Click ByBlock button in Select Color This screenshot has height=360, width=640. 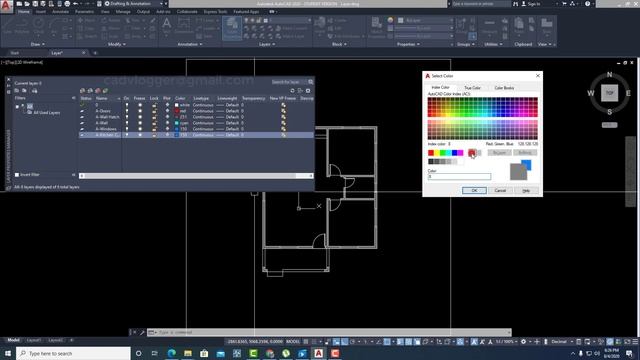pyautogui.click(x=525, y=153)
